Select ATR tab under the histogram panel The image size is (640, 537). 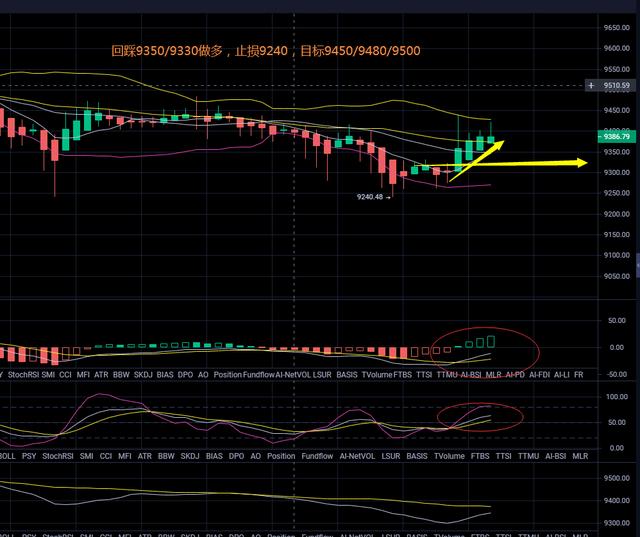[101, 375]
